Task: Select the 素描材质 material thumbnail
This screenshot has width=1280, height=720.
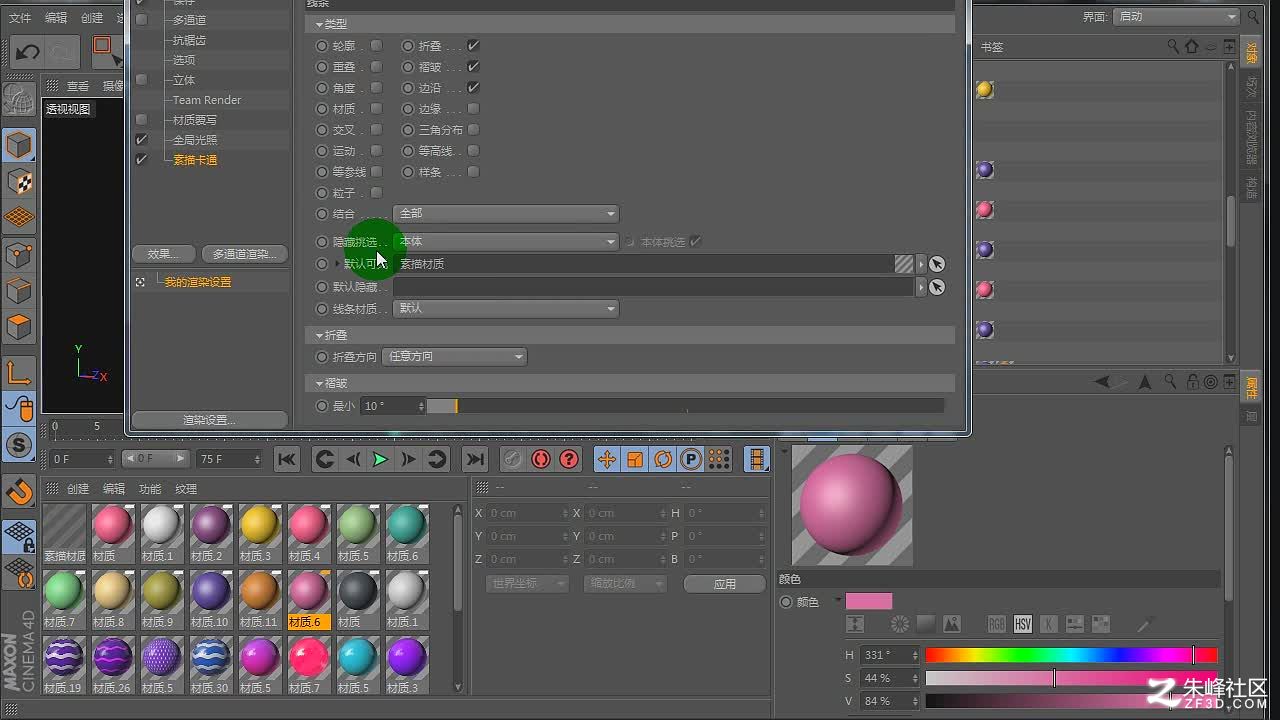Action: (64, 533)
